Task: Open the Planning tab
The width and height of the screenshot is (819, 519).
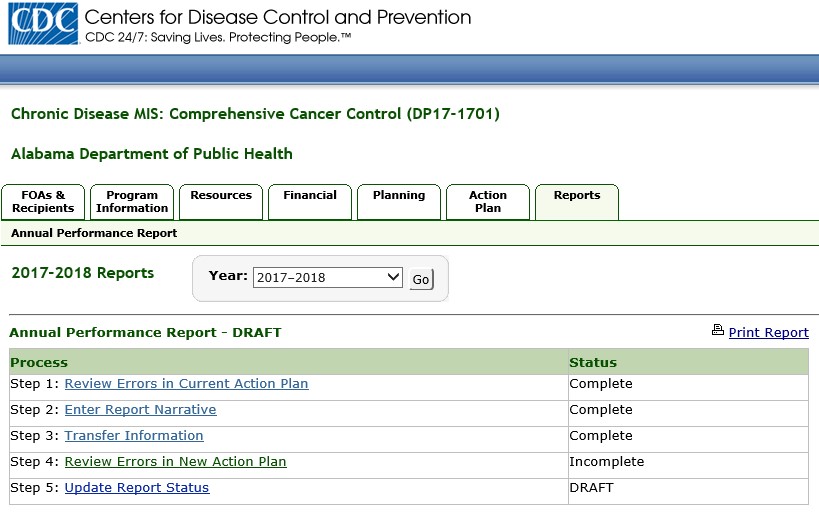Action: 399,196
